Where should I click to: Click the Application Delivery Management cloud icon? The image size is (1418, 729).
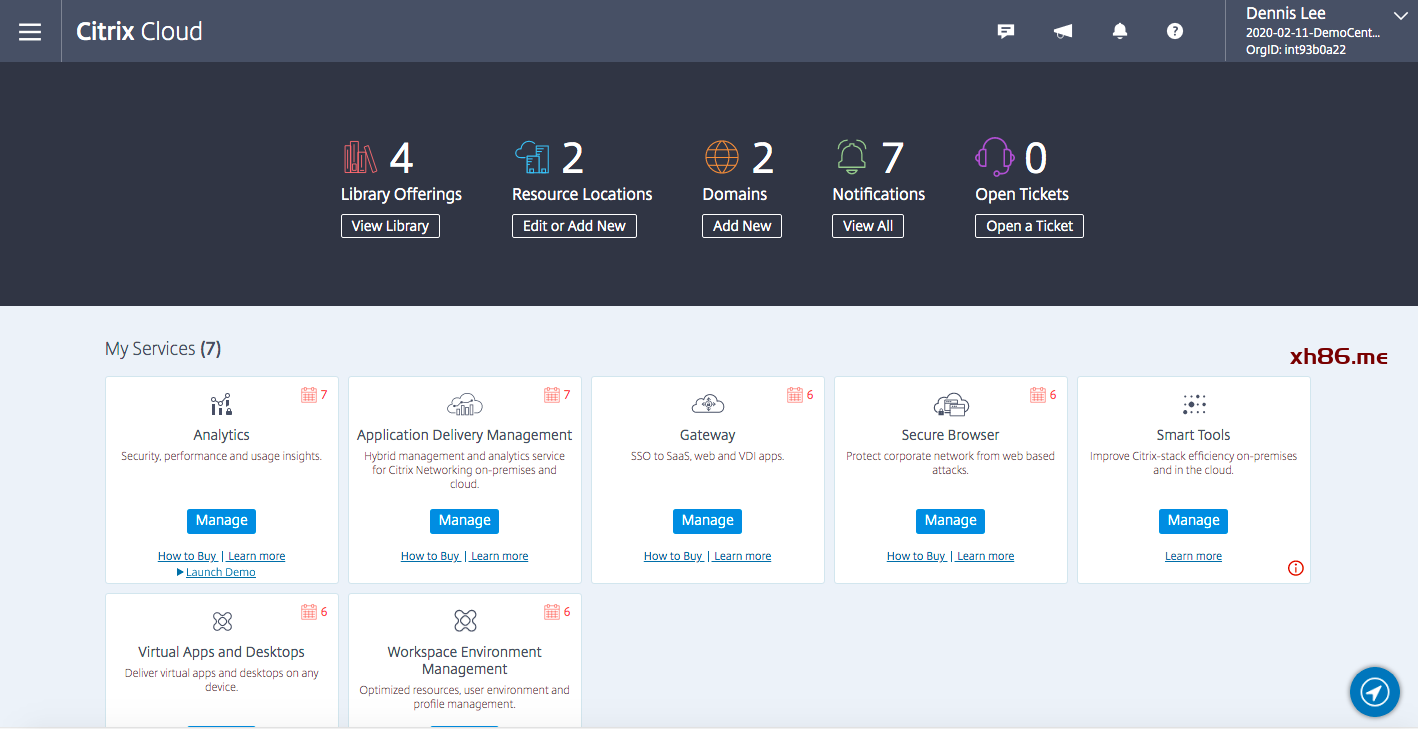(x=465, y=404)
